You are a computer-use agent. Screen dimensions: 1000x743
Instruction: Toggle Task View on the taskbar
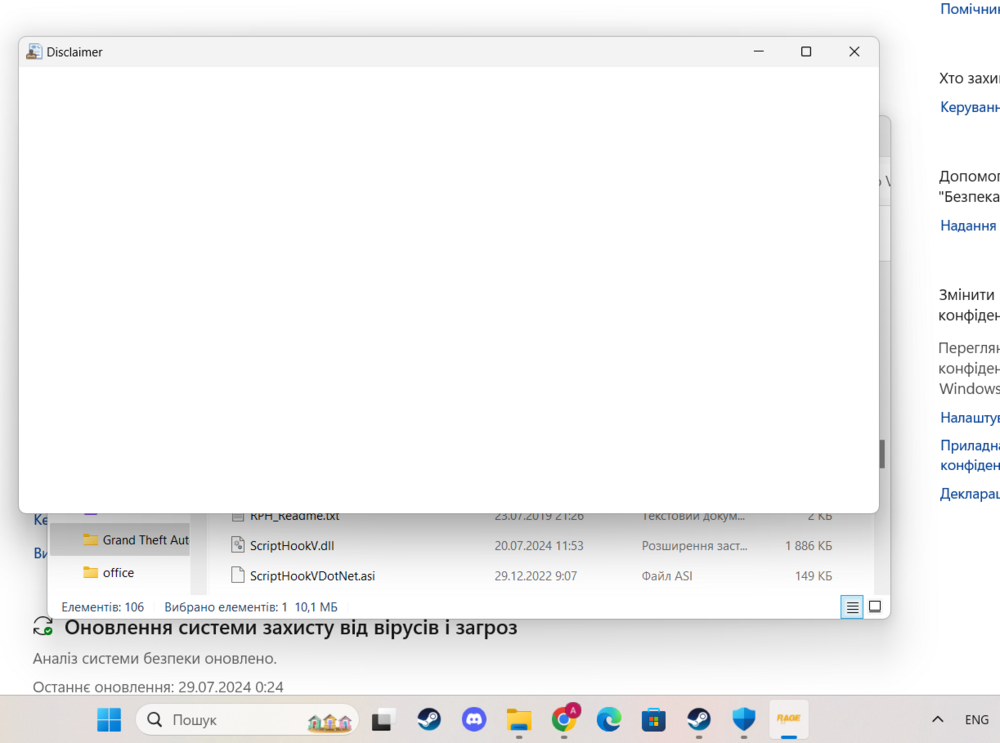tap(383, 719)
